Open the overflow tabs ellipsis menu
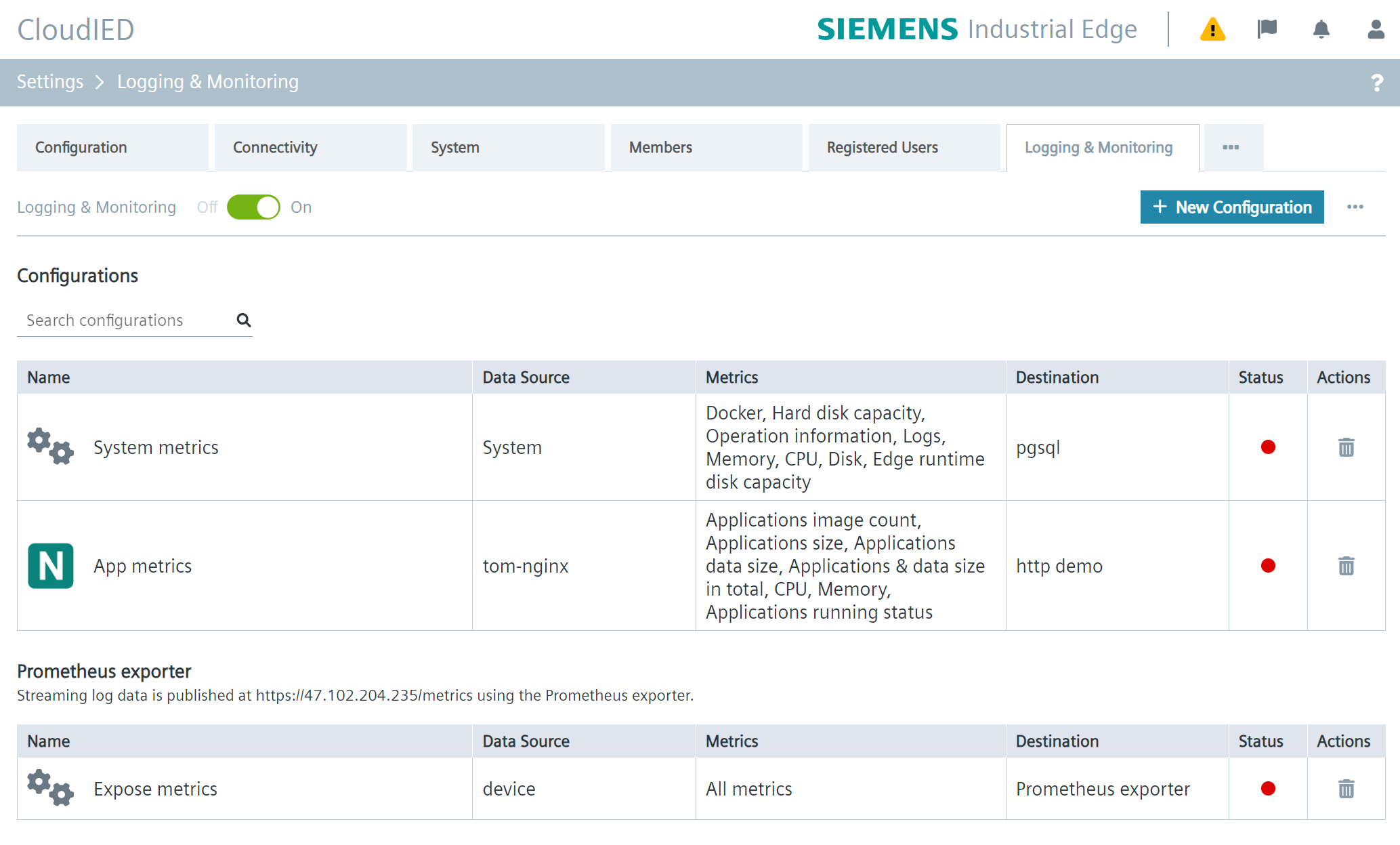The height and width of the screenshot is (845, 1400). (1231, 147)
